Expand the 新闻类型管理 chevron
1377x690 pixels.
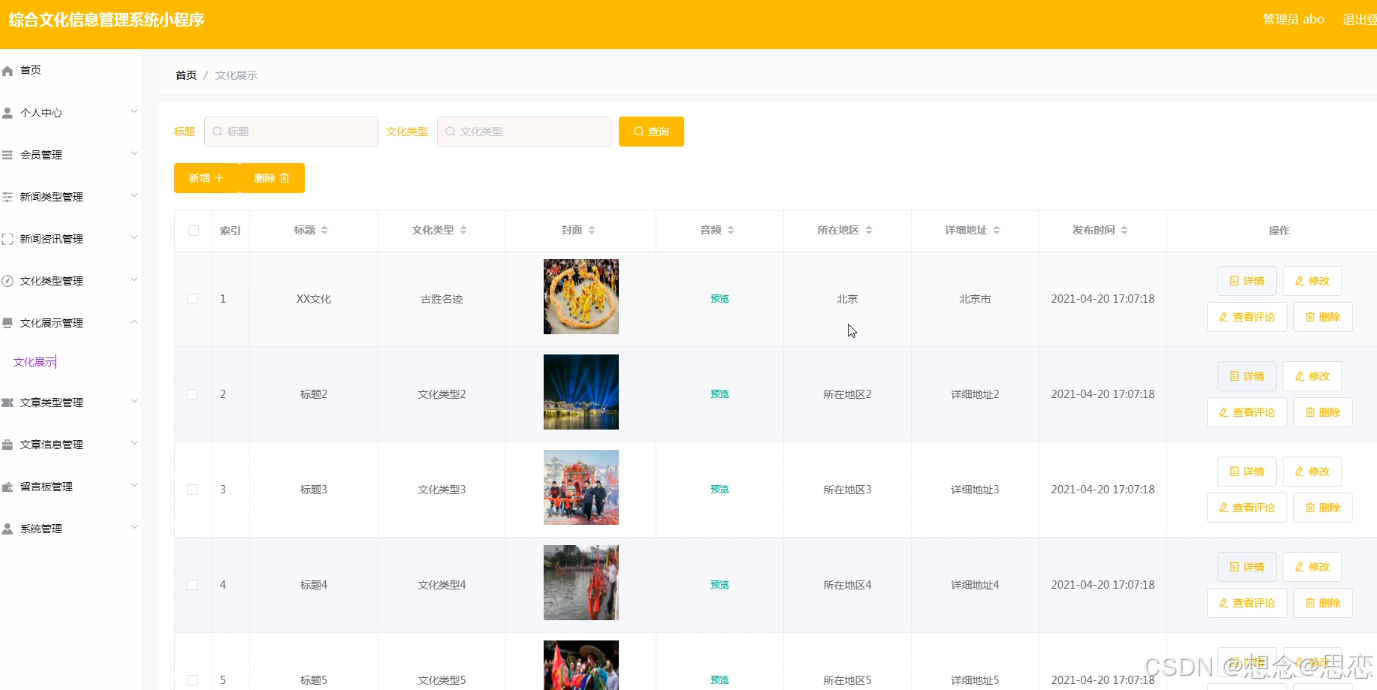coord(134,195)
